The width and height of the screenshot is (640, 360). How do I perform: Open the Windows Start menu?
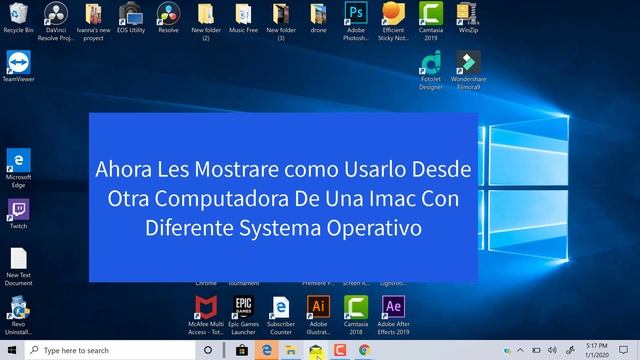point(12,350)
